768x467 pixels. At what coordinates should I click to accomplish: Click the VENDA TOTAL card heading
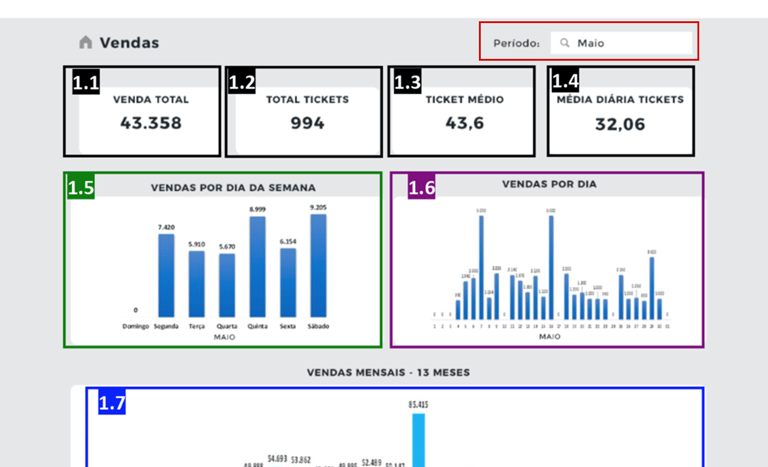point(151,99)
